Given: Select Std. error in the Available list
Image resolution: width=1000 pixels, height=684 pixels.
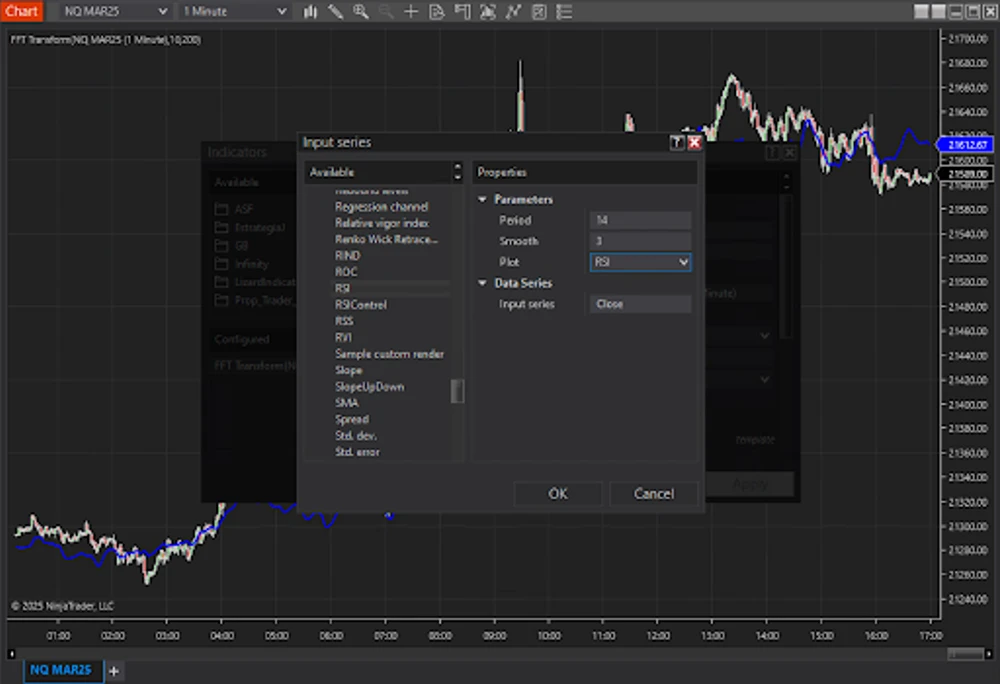Looking at the screenshot, I should [x=357, y=452].
